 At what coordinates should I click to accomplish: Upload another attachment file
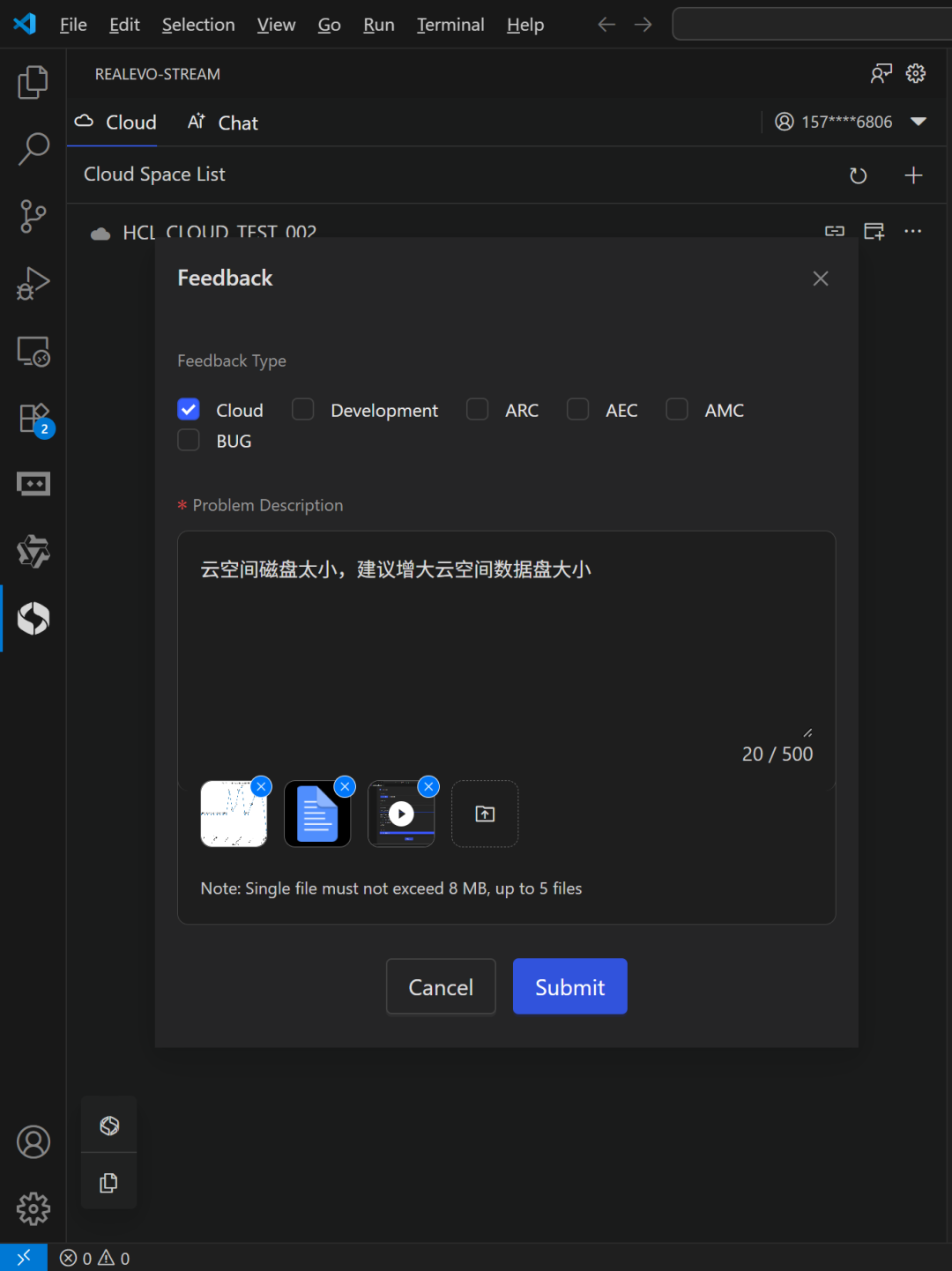tap(485, 814)
